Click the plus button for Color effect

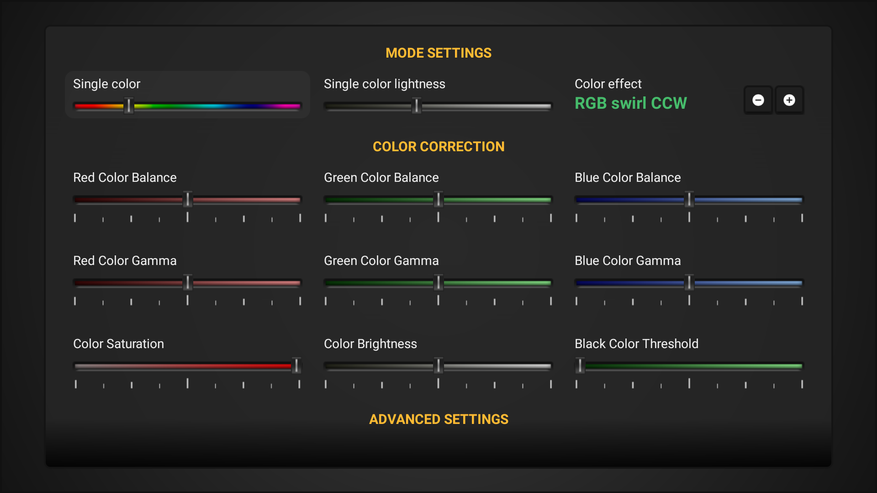[x=789, y=100]
